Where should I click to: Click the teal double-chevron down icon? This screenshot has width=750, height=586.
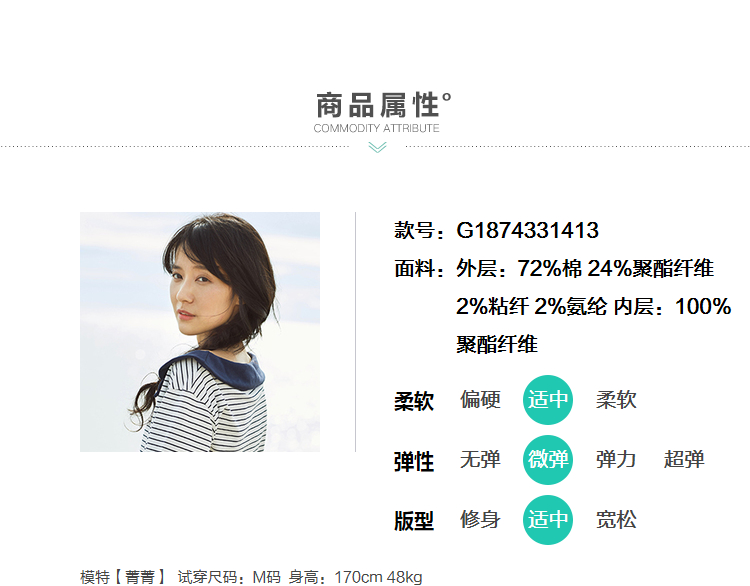377,147
